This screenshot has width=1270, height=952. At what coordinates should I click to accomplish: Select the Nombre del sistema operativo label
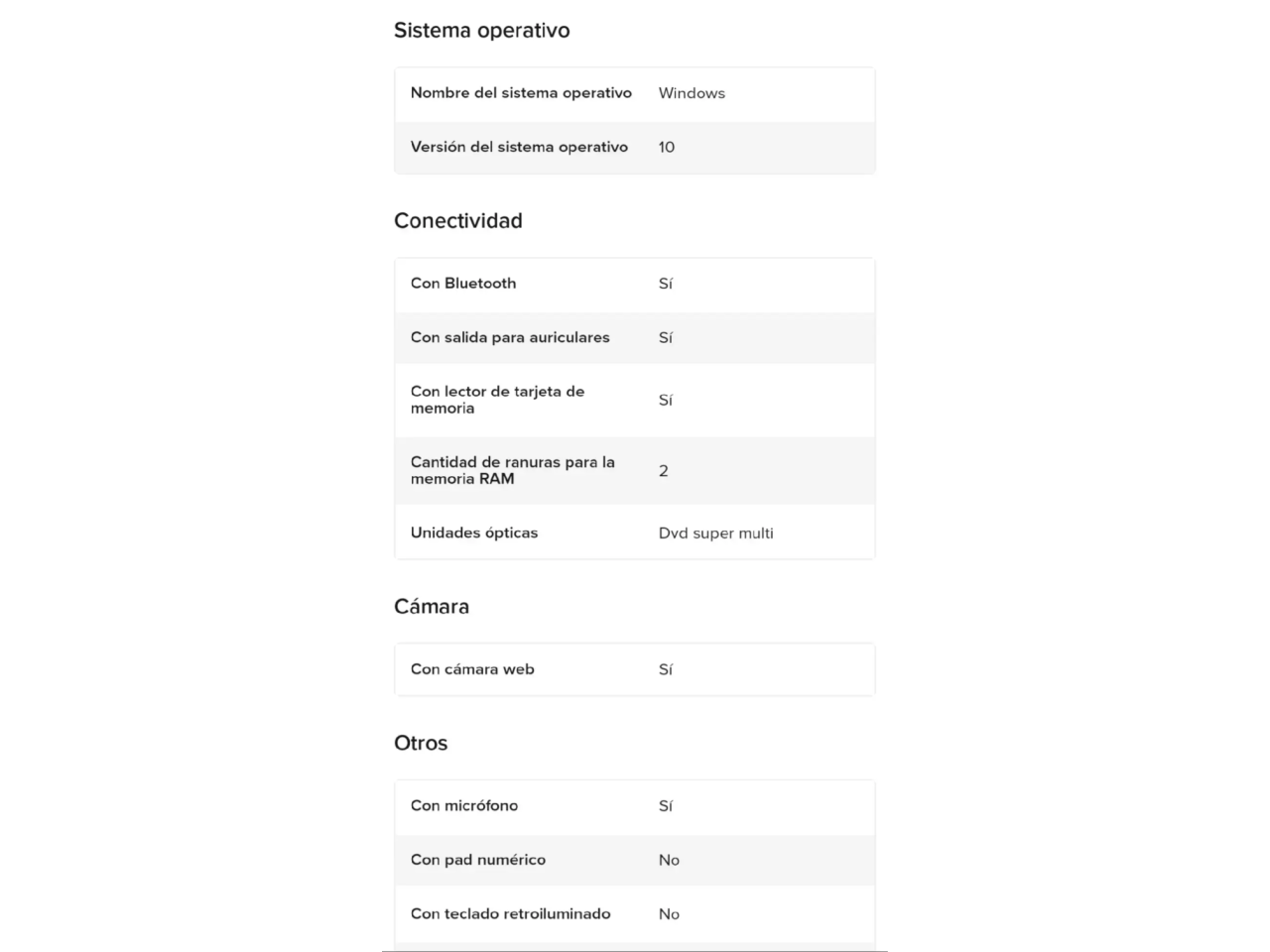click(x=521, y=93)
